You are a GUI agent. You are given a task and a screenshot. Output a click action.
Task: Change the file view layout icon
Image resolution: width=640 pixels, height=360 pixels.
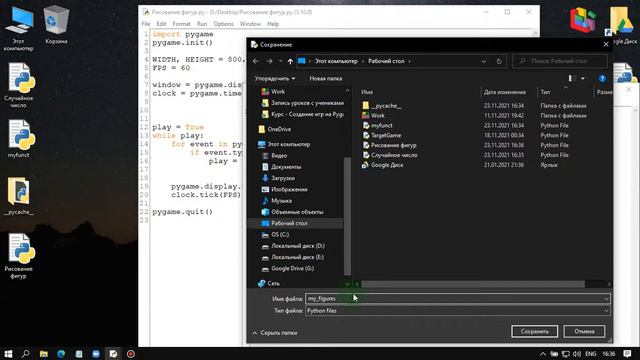point(572,78)
